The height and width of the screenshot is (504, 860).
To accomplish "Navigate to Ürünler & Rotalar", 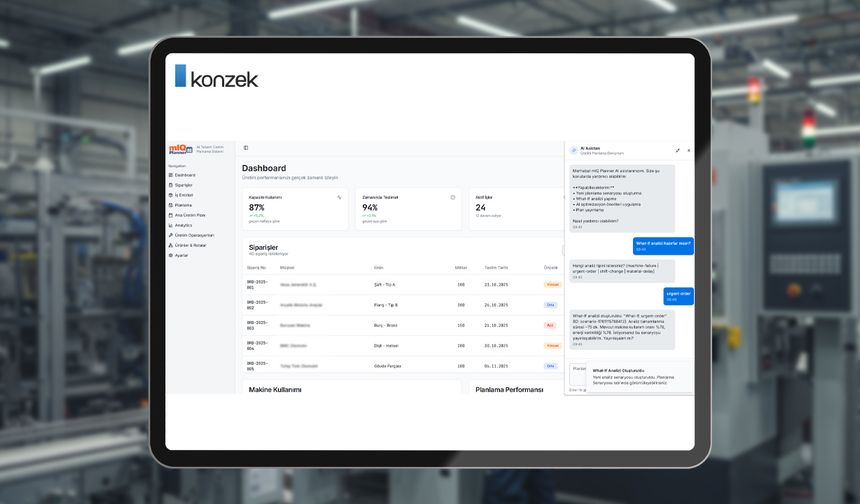I will (x=190, y=245).
